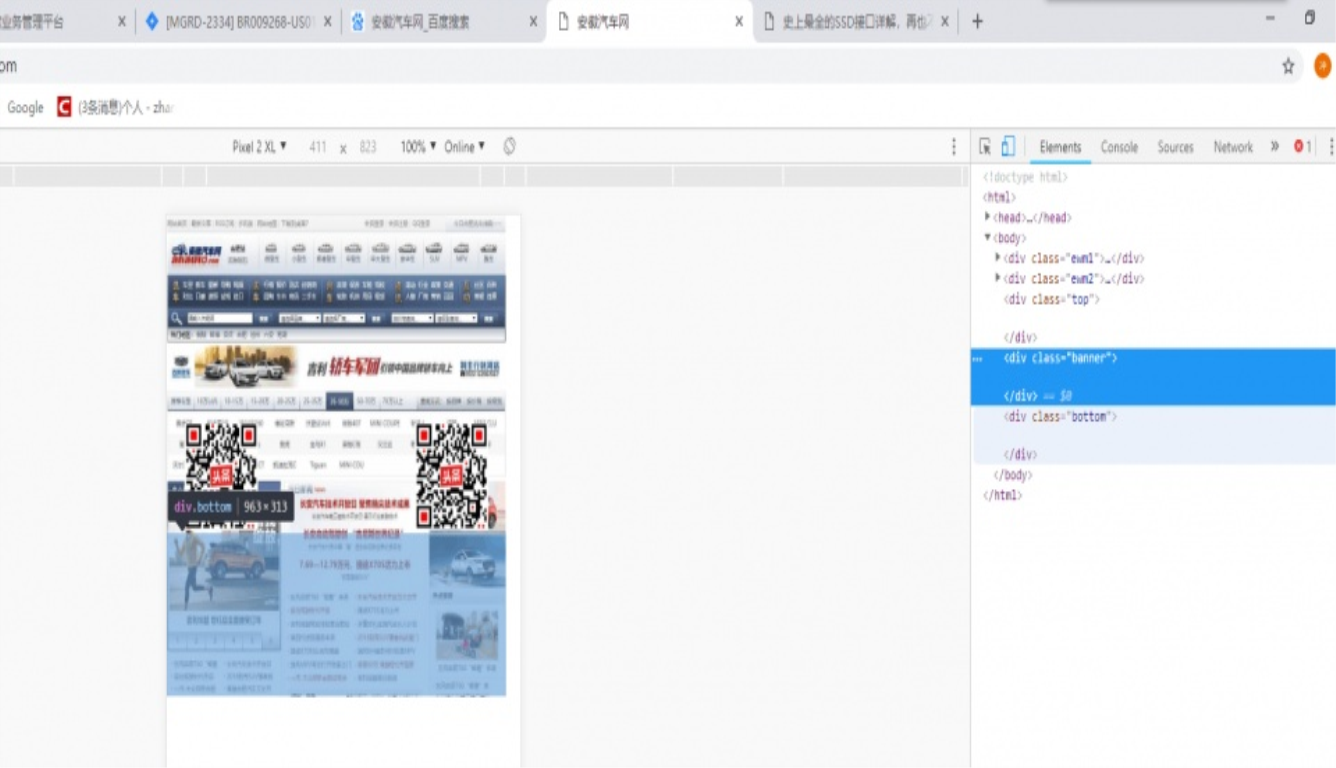1336x768 pixels.
Task: Click the 吉利轿车车厢 banner ad
Action: [336, 368]
